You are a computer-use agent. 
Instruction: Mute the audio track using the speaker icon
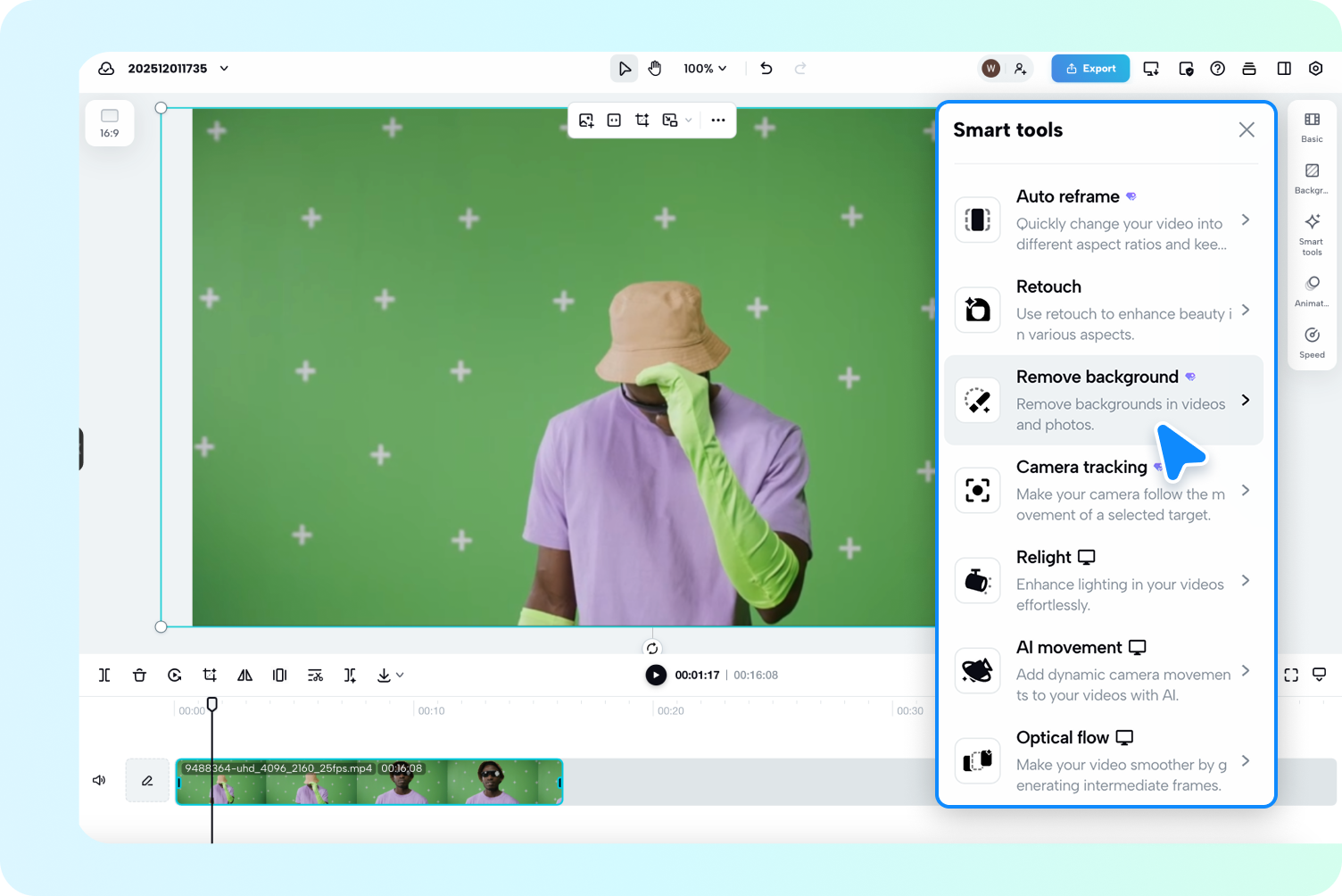(x=99, y=780)
